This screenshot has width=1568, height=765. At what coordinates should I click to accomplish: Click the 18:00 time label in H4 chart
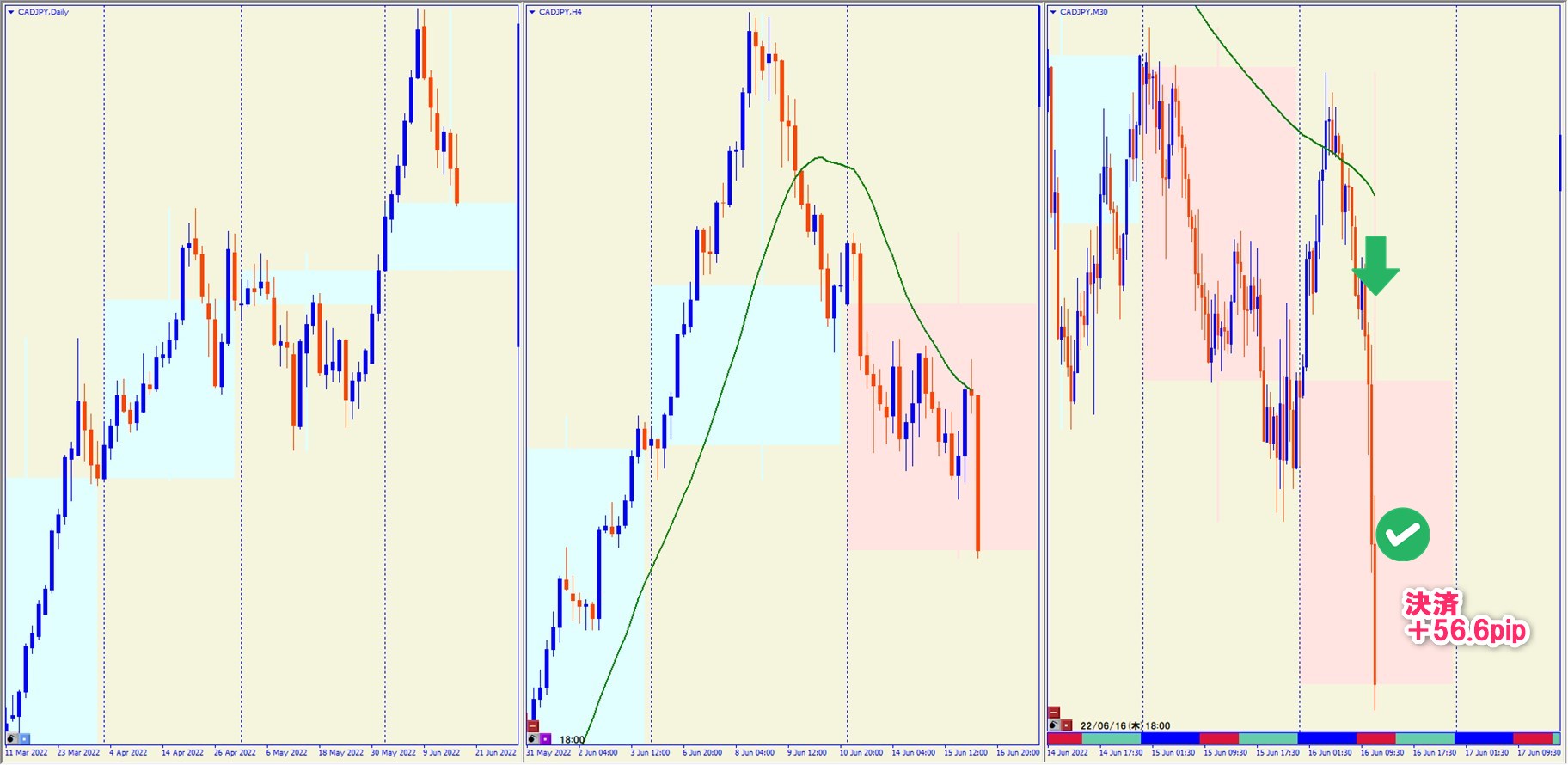572,739
